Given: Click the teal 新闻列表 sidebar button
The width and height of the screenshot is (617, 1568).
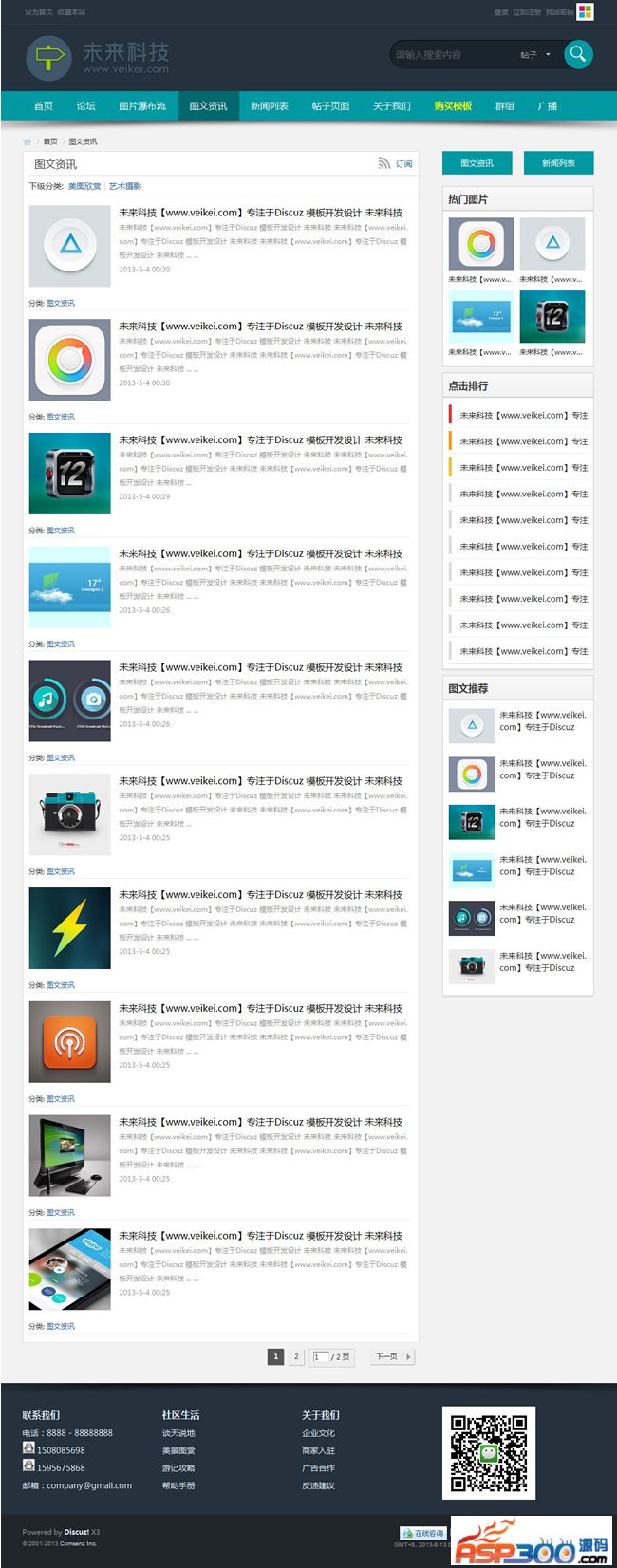Looking at the screenshot, I should pyautogui.click(x=558, y=163).
